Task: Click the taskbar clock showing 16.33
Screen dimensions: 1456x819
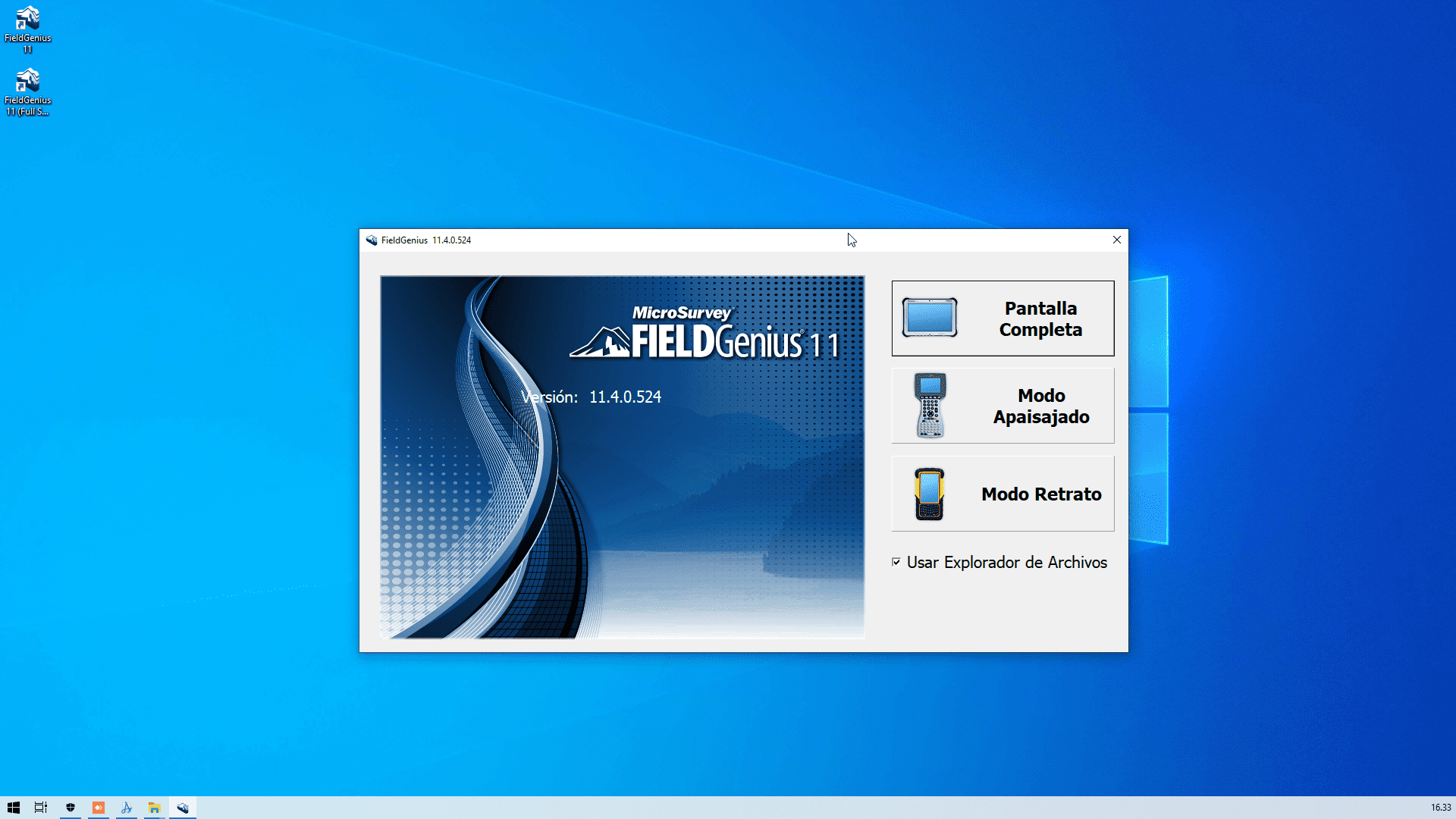Action: click(1440, 808)
